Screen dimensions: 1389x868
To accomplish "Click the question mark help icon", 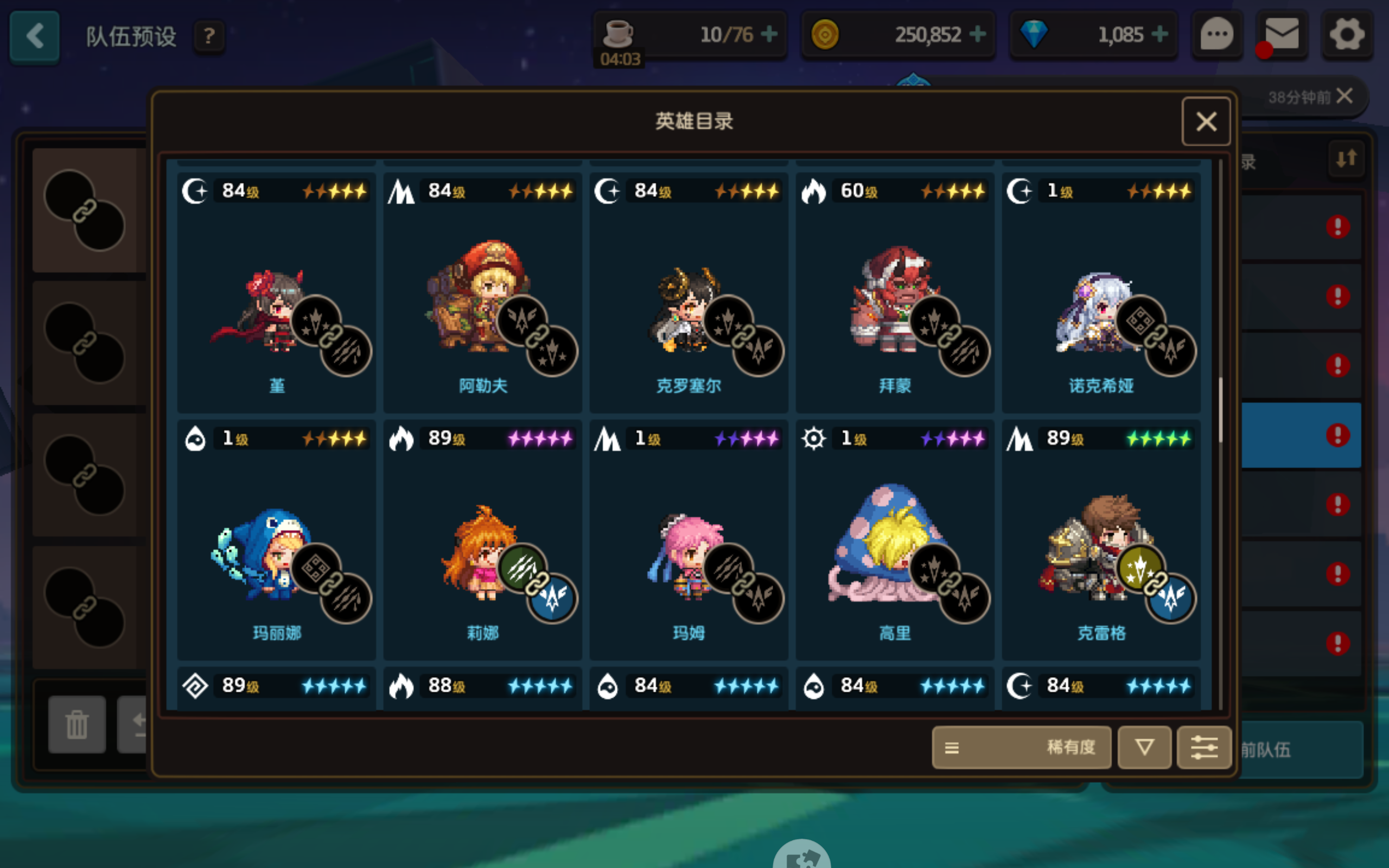I will pyautogui.click(x=209, y=36).
